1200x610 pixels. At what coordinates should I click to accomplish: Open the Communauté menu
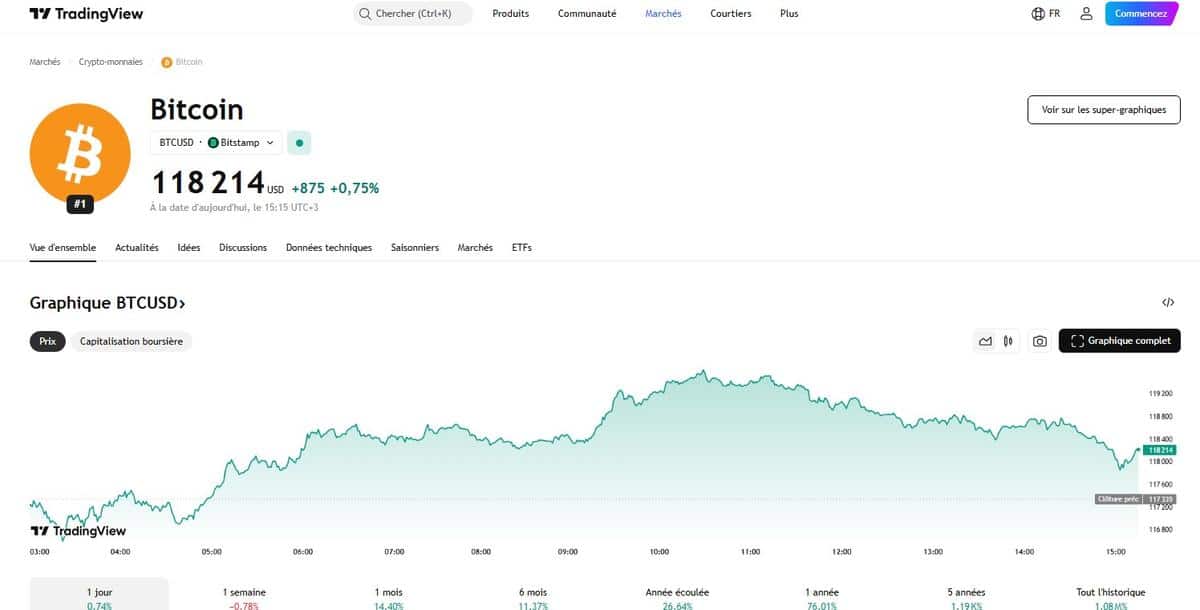click(x=587, y=14)
